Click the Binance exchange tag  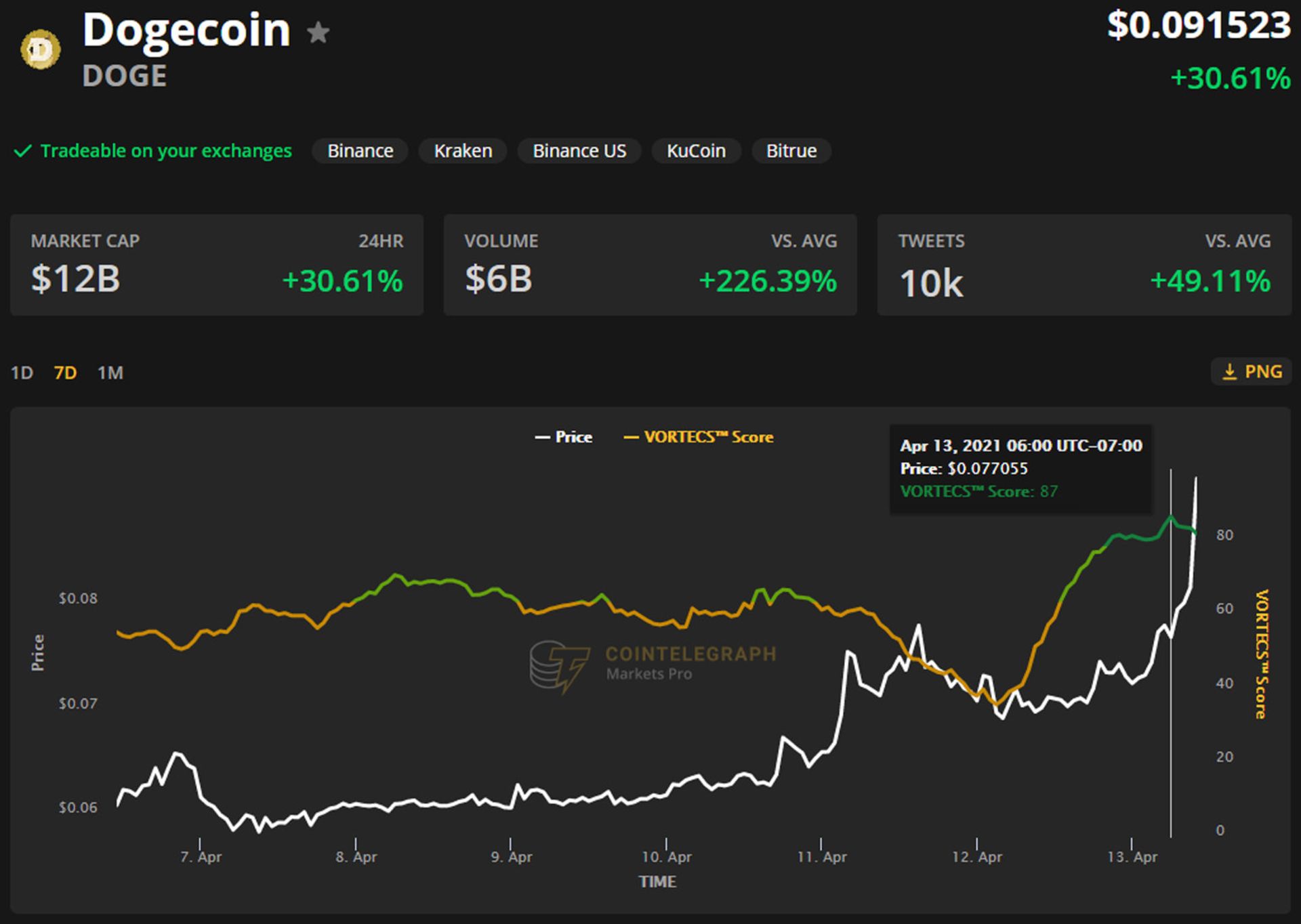tap(360, 150)
